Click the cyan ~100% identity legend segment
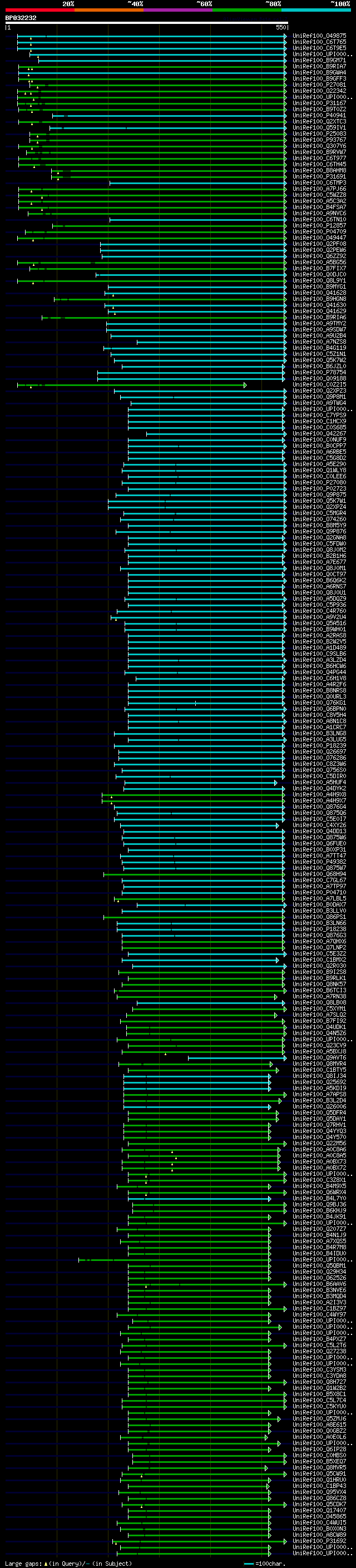Screen dimensions: 356x1568 (x=316, y=10)
